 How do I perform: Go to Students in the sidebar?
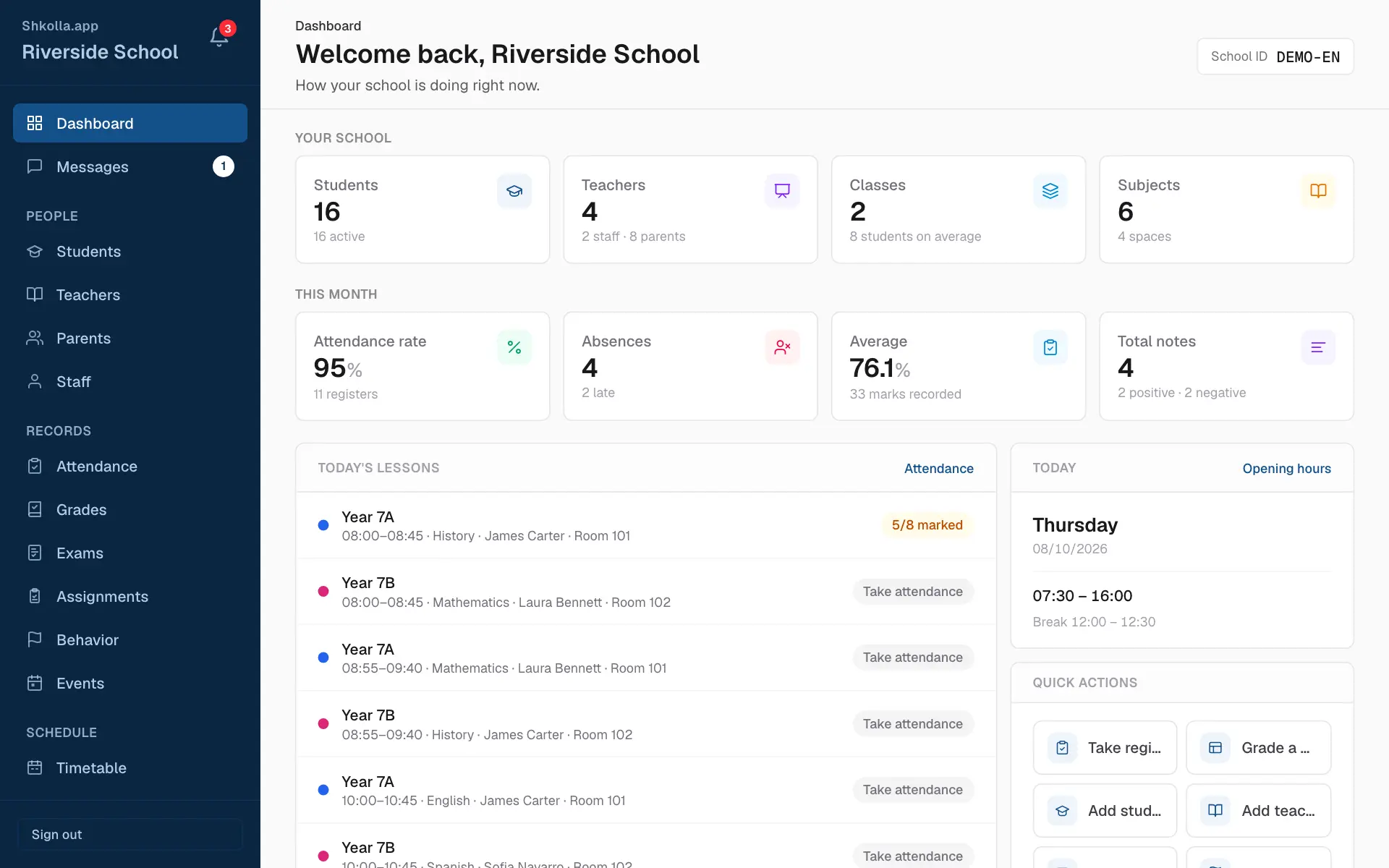pyautogui.click(x=130, y=251)
